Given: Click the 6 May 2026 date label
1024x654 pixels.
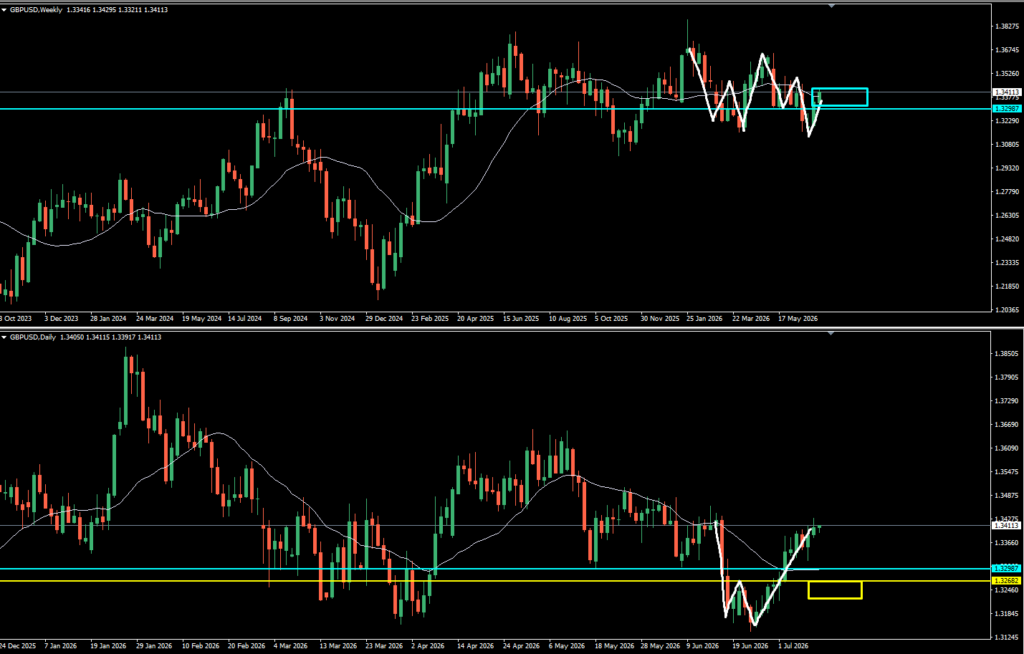Looking at the screenshot, I should [566, 646].
